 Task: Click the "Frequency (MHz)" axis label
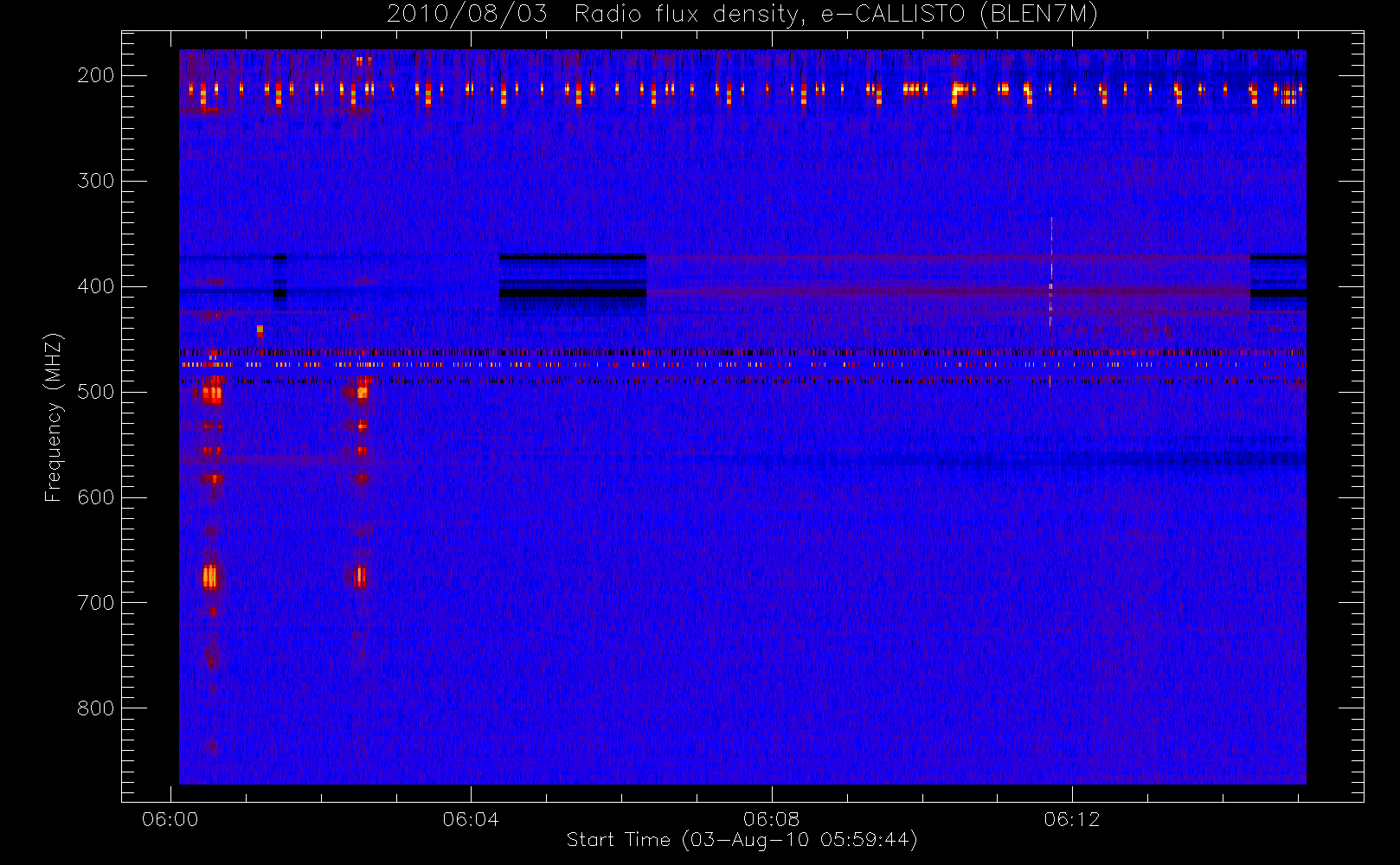pyautogui.click(x=54, y=417)
